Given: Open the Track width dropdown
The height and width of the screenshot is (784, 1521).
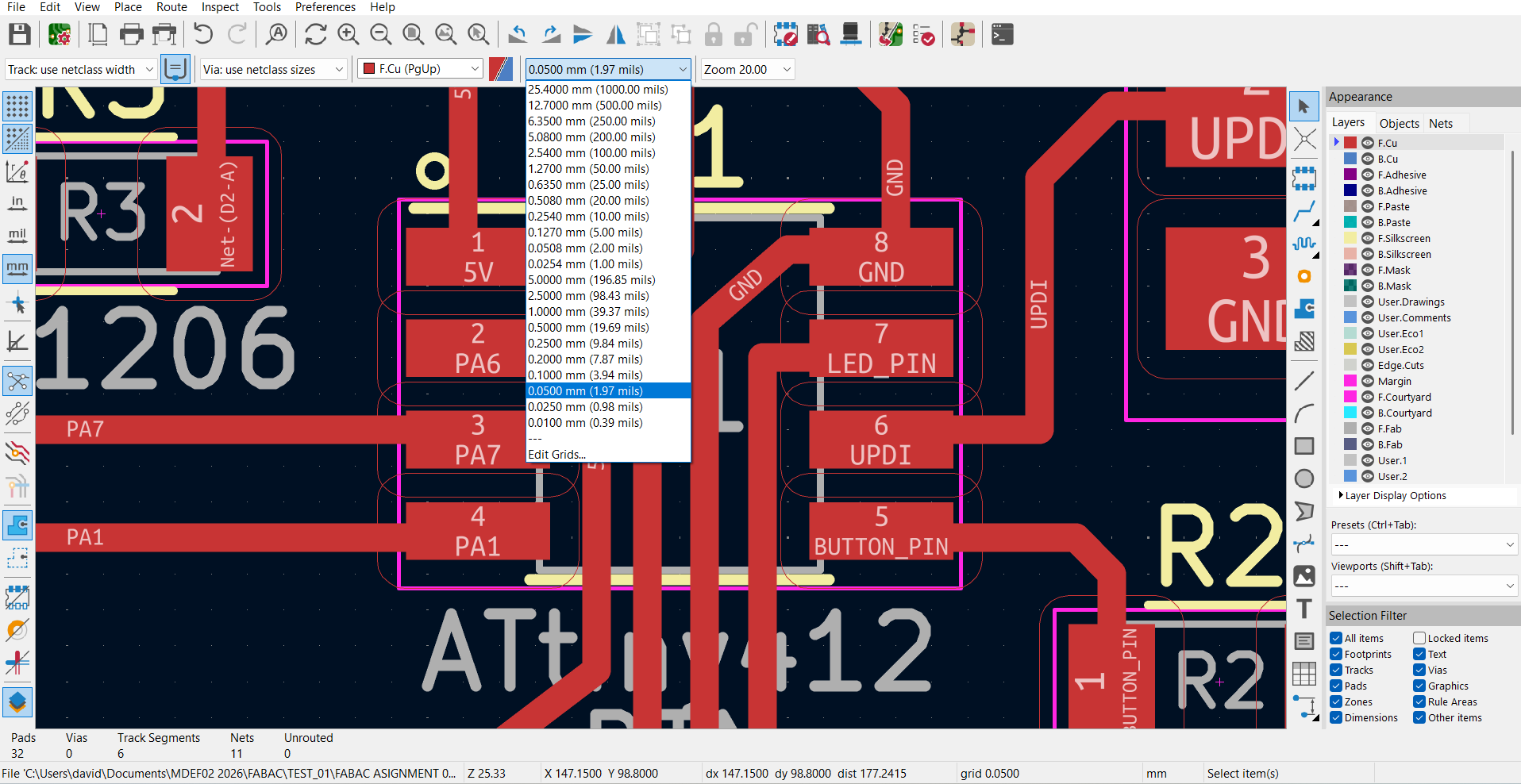Looking at the screenshot, I should (x=80, y=69).
